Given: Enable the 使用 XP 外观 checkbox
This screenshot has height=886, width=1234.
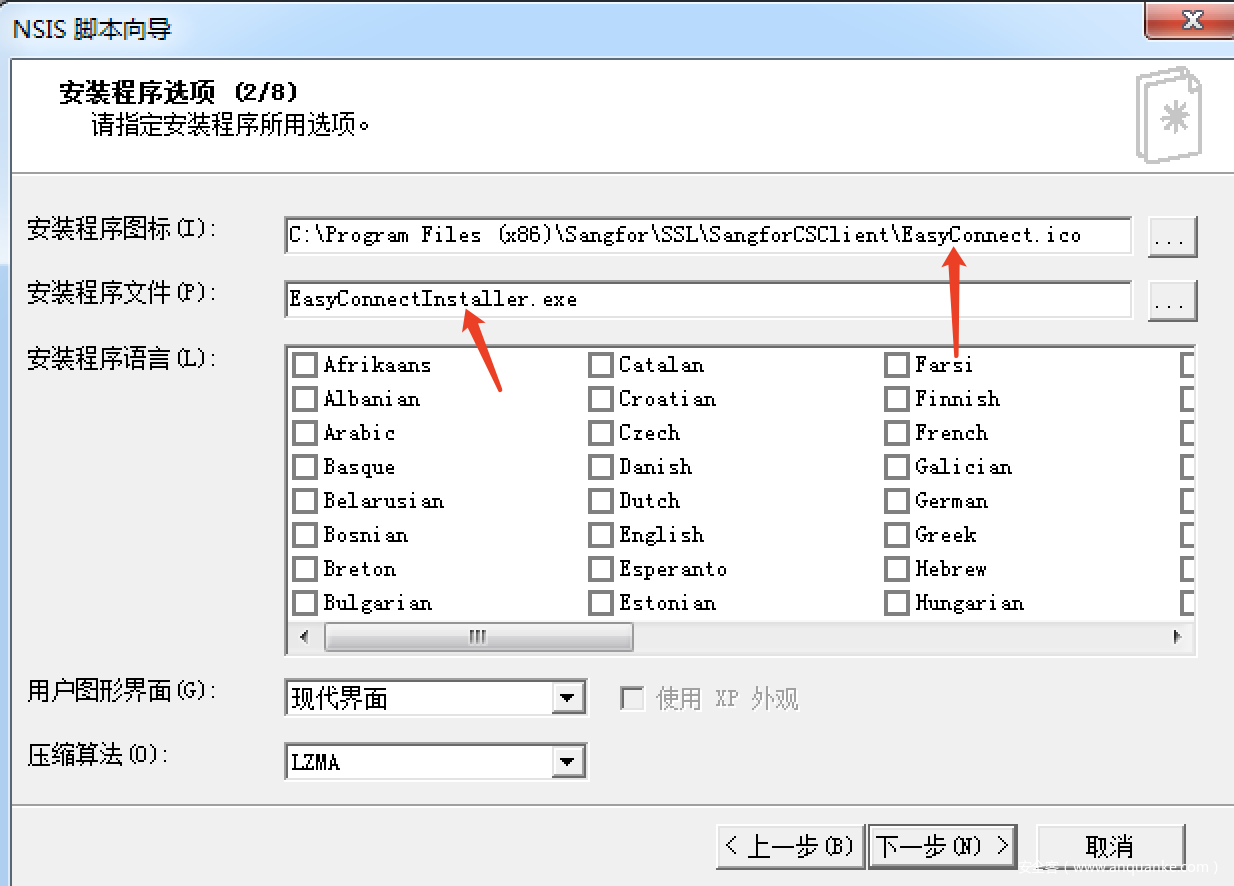Looking at the screenshot, I should point(632,698).
